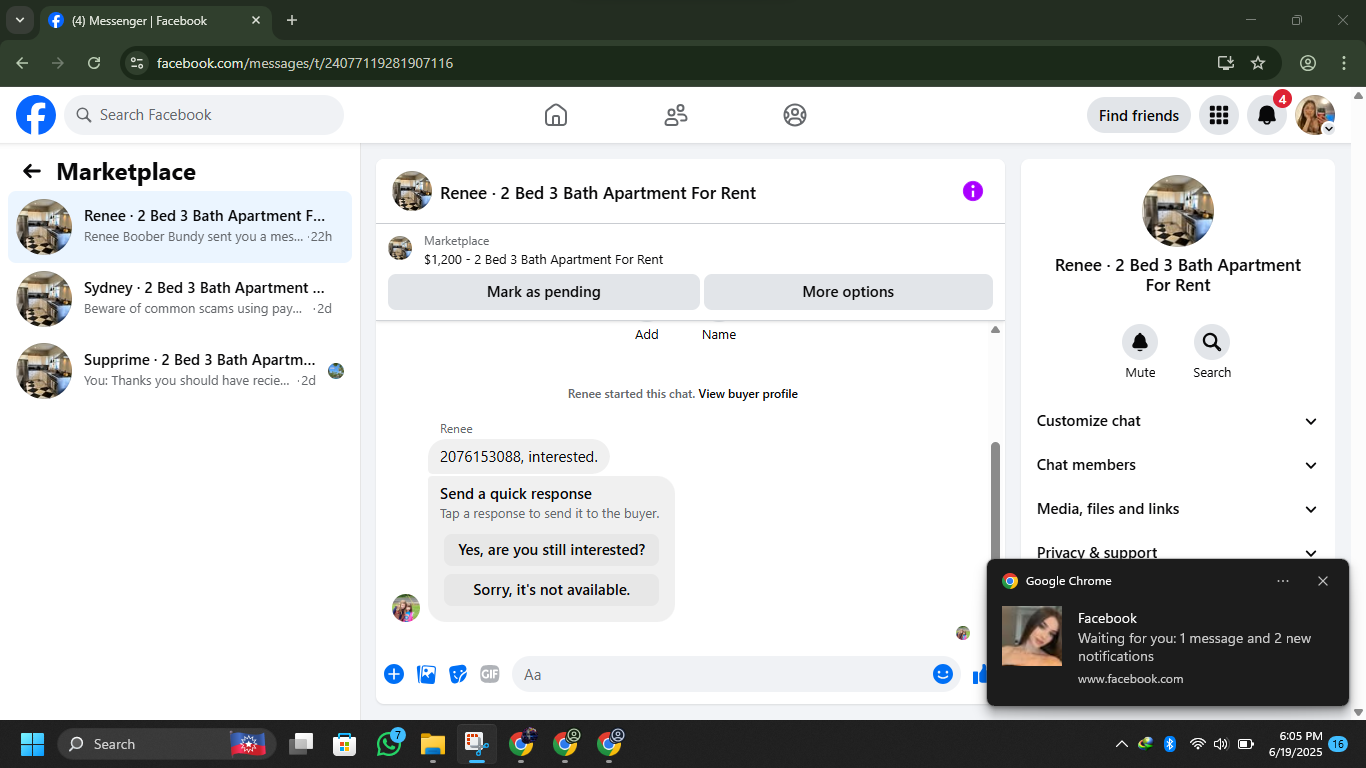Bookmark this page with the star icon
The height and width of the screenshot is (768, 1366).
click(x=1258, y=63)
